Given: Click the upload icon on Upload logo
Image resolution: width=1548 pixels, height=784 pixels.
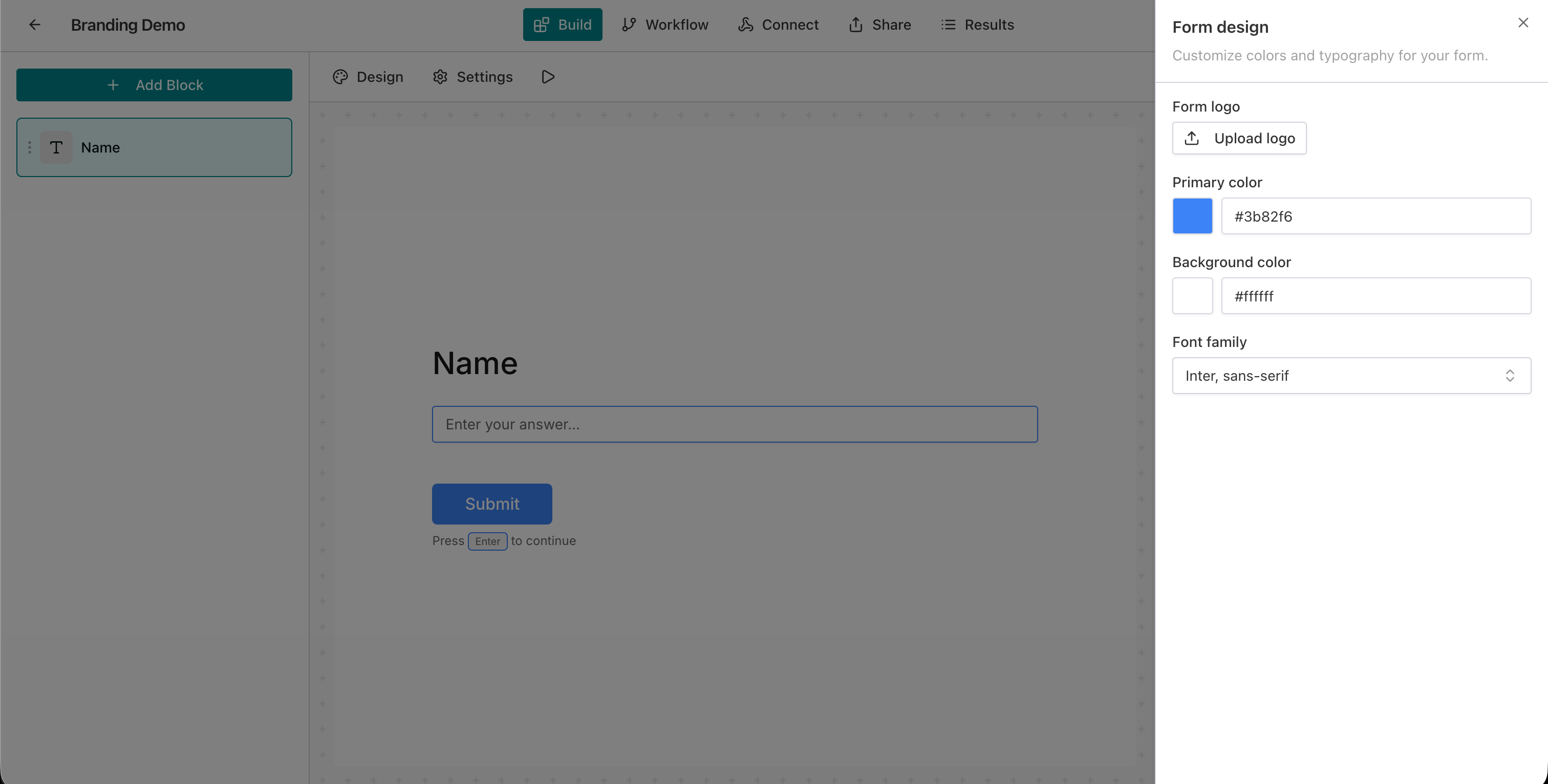Looking at the screenshot, I should pos(1192,138).
